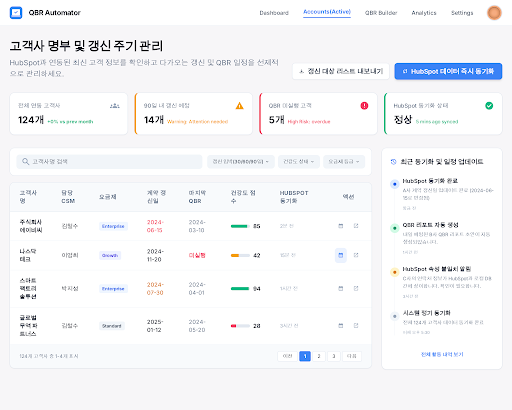Click the QBR Automator logo icon
Image resolution: width=512 pixels, height=410 pixels.
coord(16,13)
